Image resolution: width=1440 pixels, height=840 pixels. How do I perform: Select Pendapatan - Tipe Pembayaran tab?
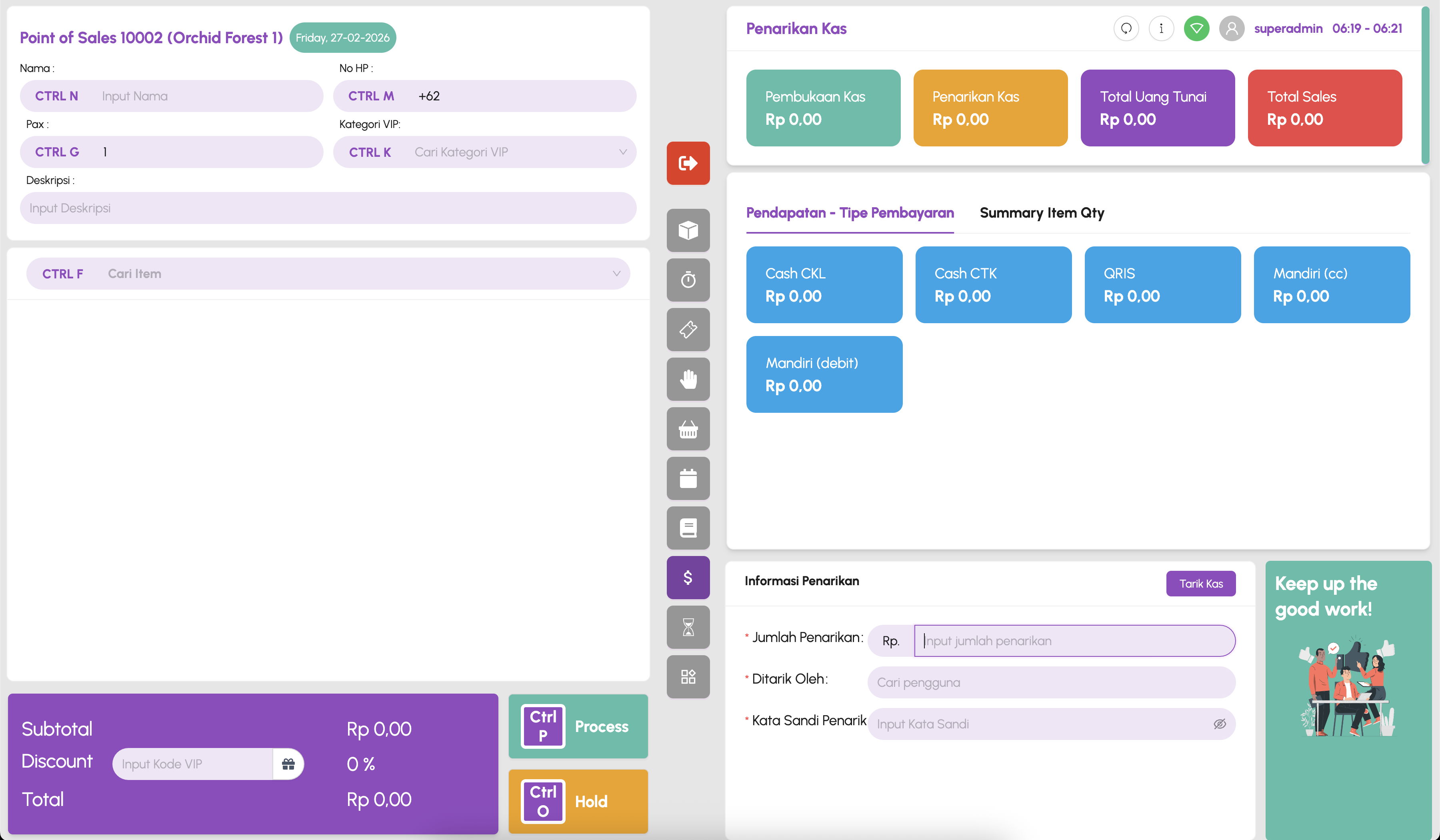coord(850,213)
